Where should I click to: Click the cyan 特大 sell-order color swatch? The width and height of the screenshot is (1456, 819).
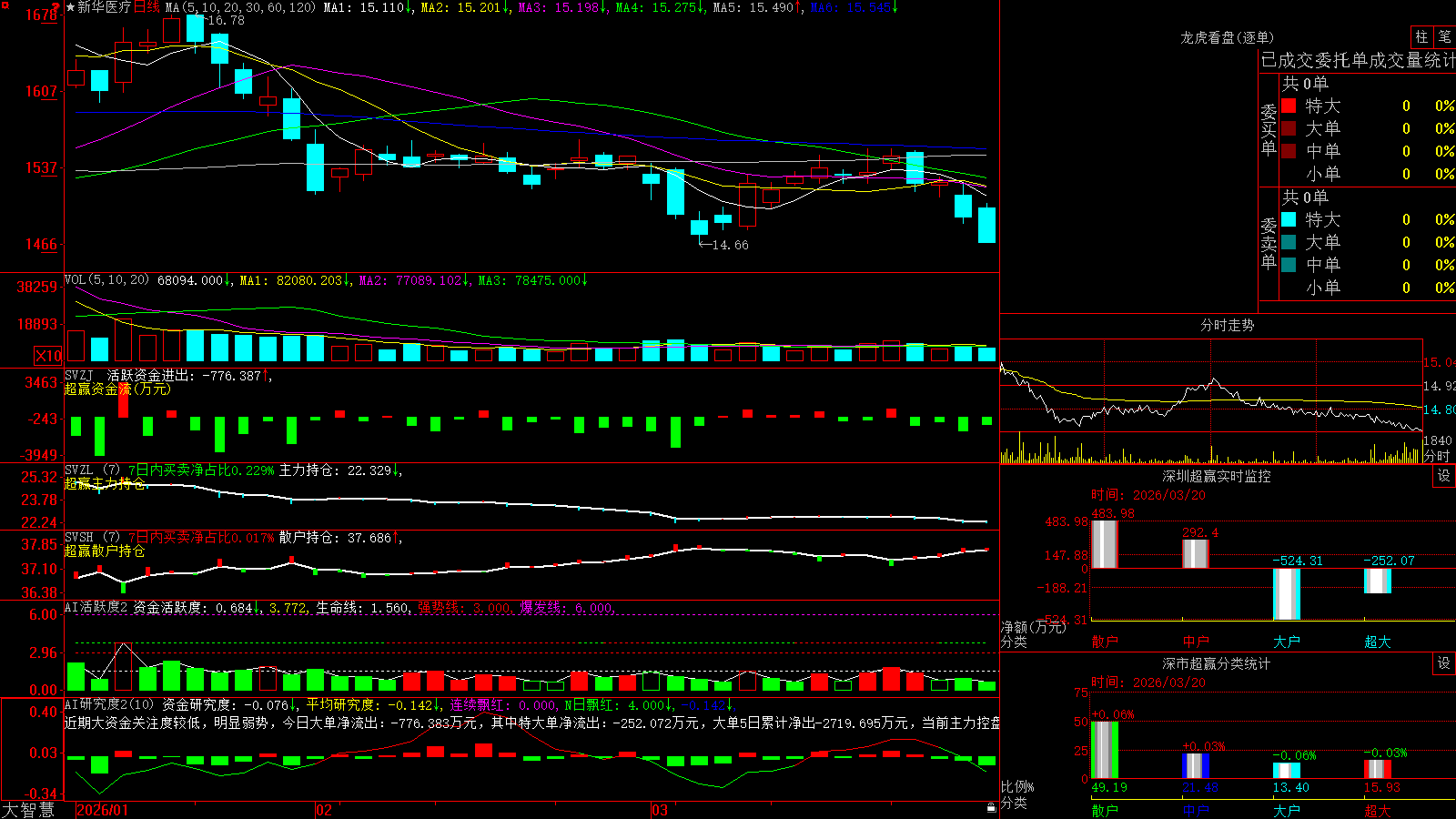[1289, 219]
